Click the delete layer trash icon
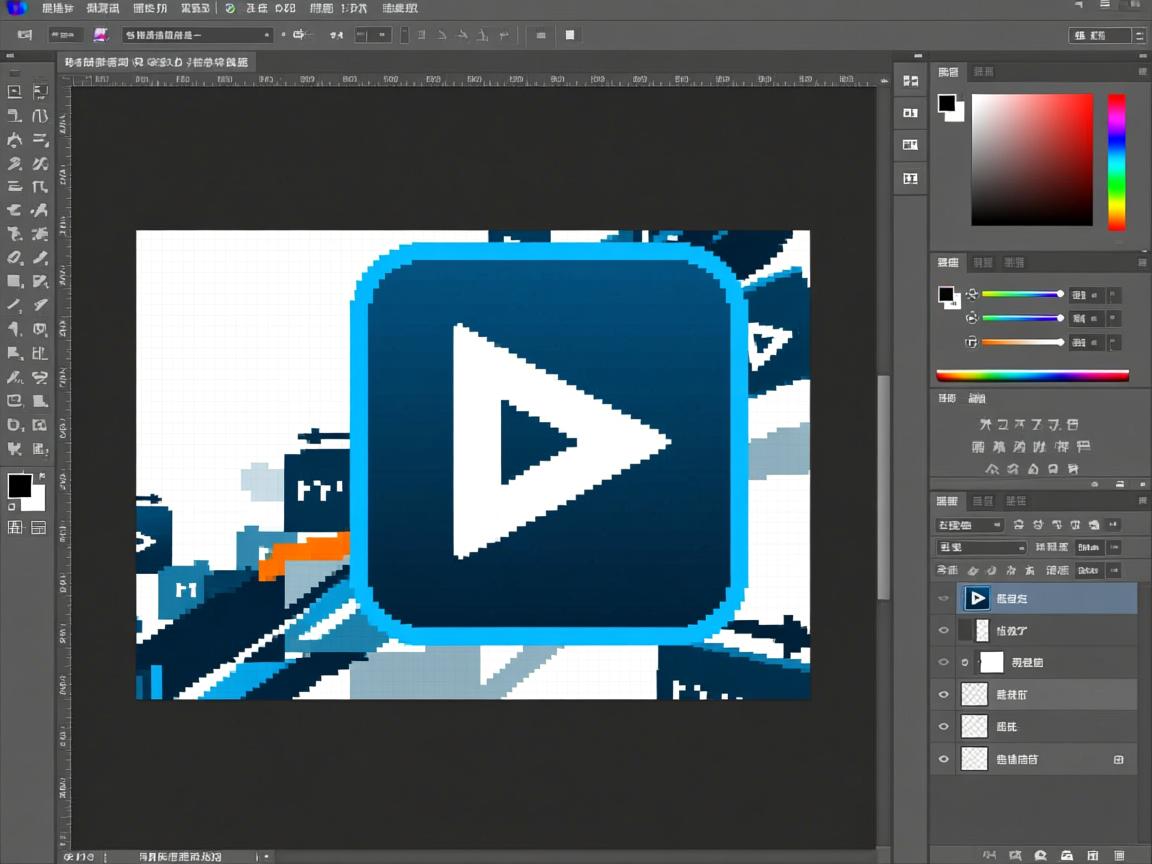Screen dimensions: 1152x864 tap(1118, 856)
